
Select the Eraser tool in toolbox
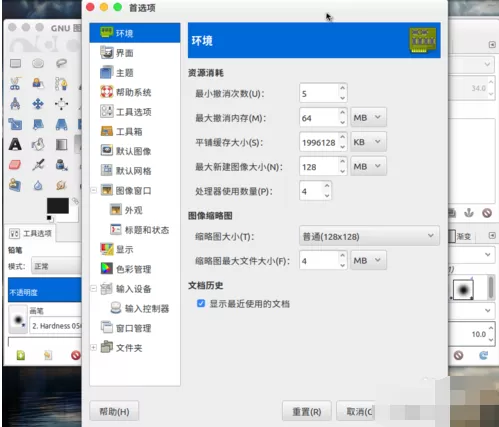(15, 165)
